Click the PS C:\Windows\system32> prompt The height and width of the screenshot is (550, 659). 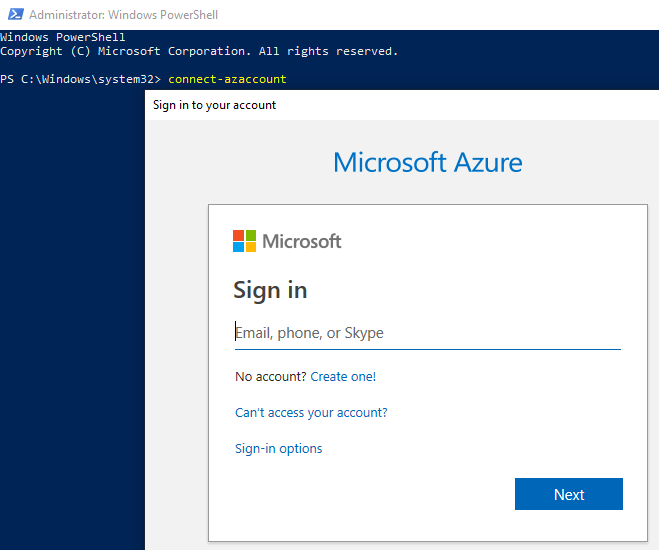click(80, 78)
